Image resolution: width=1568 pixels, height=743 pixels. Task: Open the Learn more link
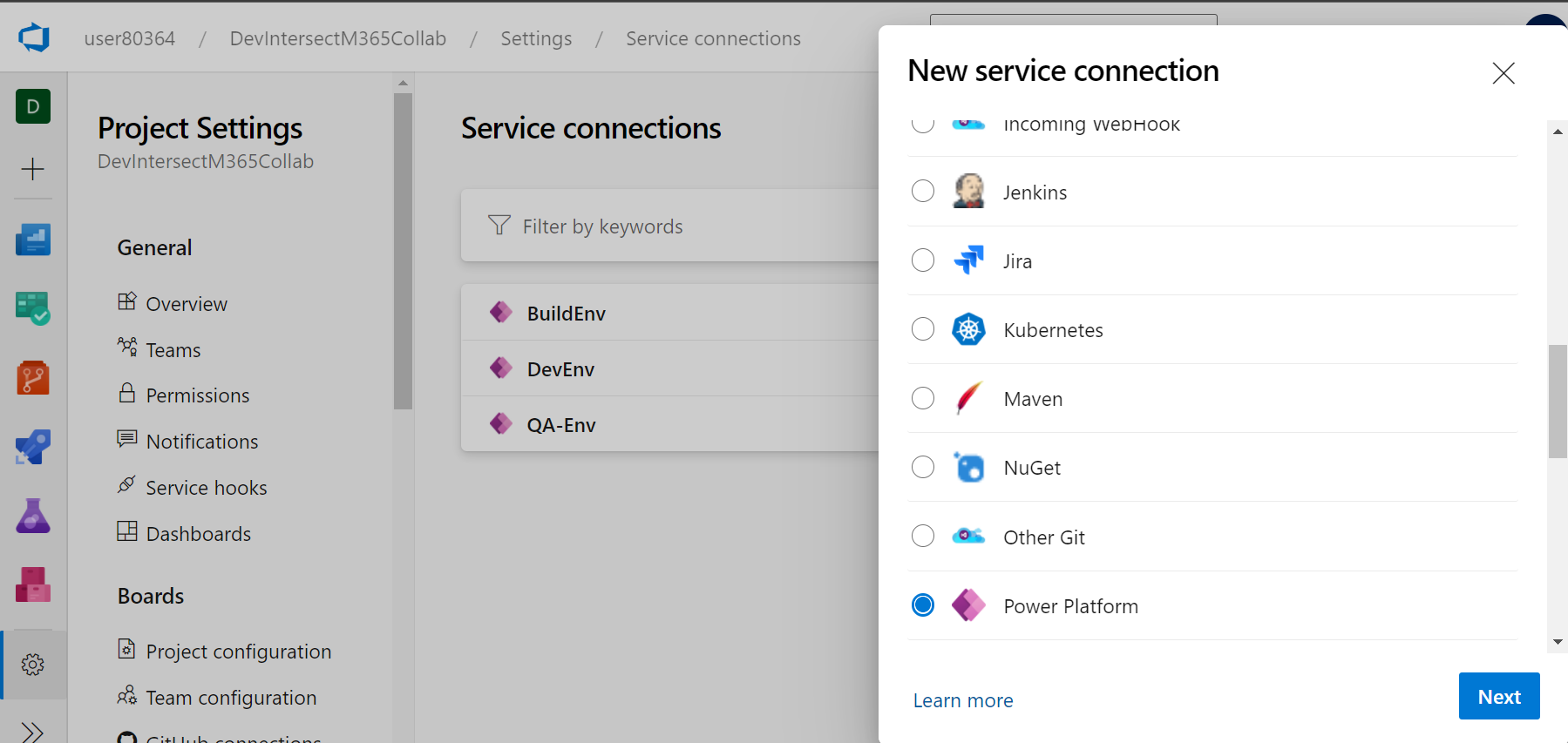(x=962, y=700)
